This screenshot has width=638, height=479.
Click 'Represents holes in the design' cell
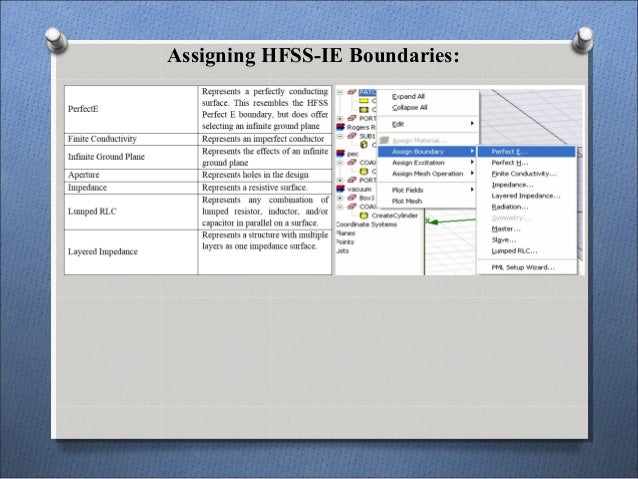point(265,175)
